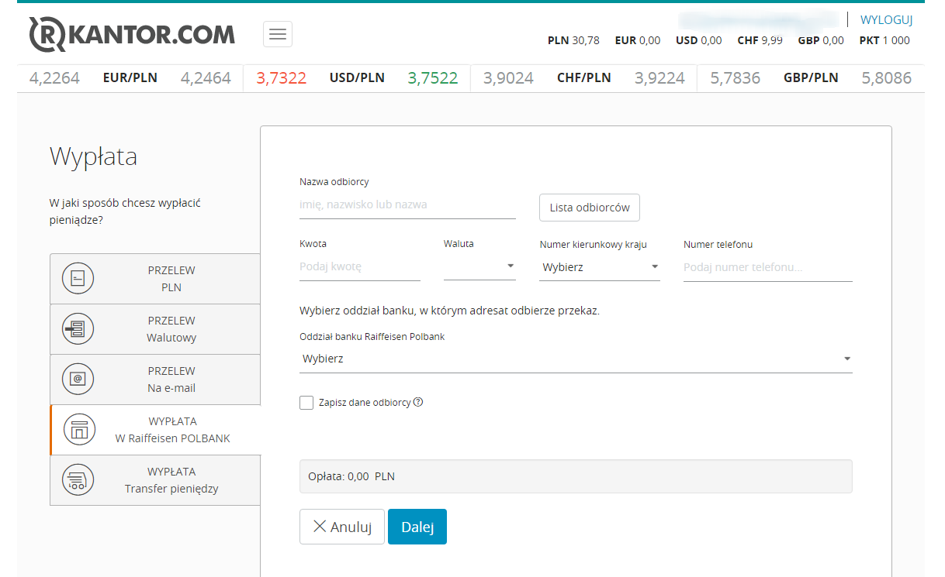The height and width of the screenshot is (577, 945).
Task: Click the PRZELEW Walutowy icon
Action: (78, 329)
